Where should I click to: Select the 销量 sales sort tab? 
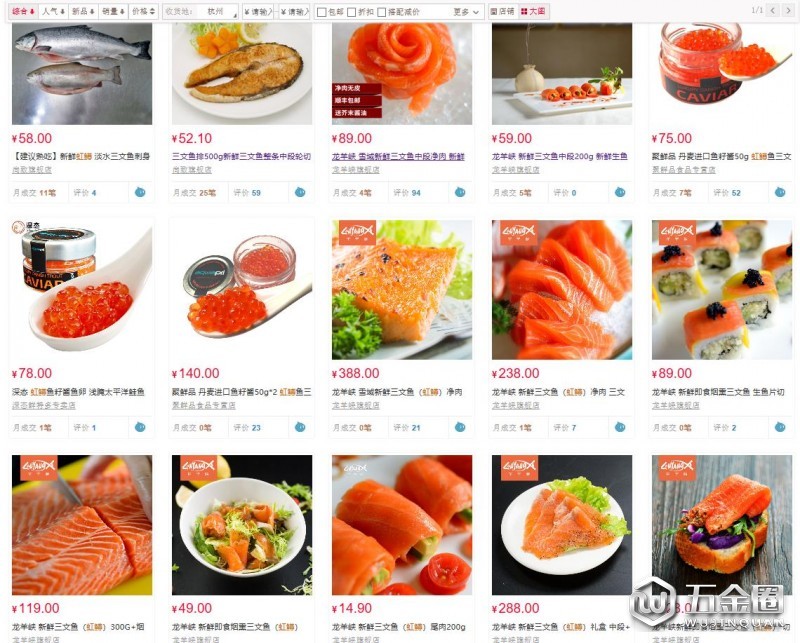click(113, 11)
